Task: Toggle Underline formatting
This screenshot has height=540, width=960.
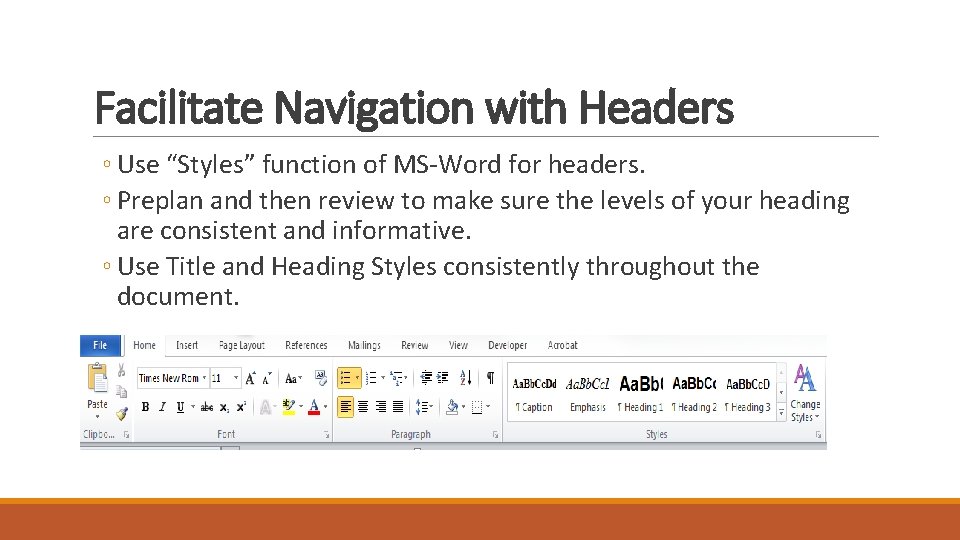Action: click(x=180, y=407)
